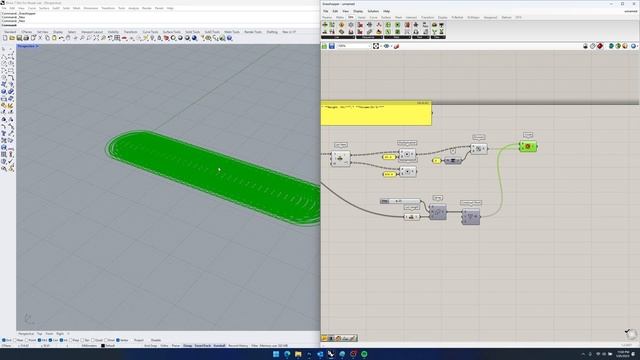
Task: Toggle the End osnap checkbox
Action: tap(4, 340)
